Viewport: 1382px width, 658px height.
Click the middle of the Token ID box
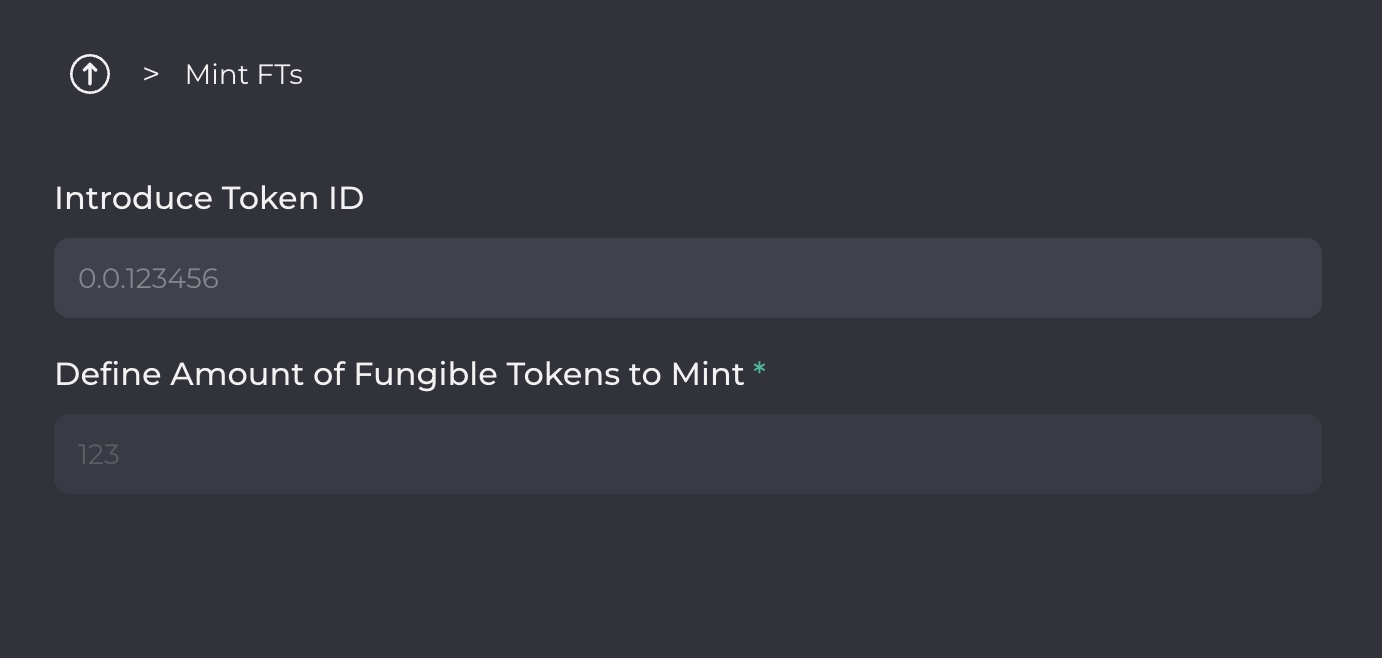click(x=687, y=278)
